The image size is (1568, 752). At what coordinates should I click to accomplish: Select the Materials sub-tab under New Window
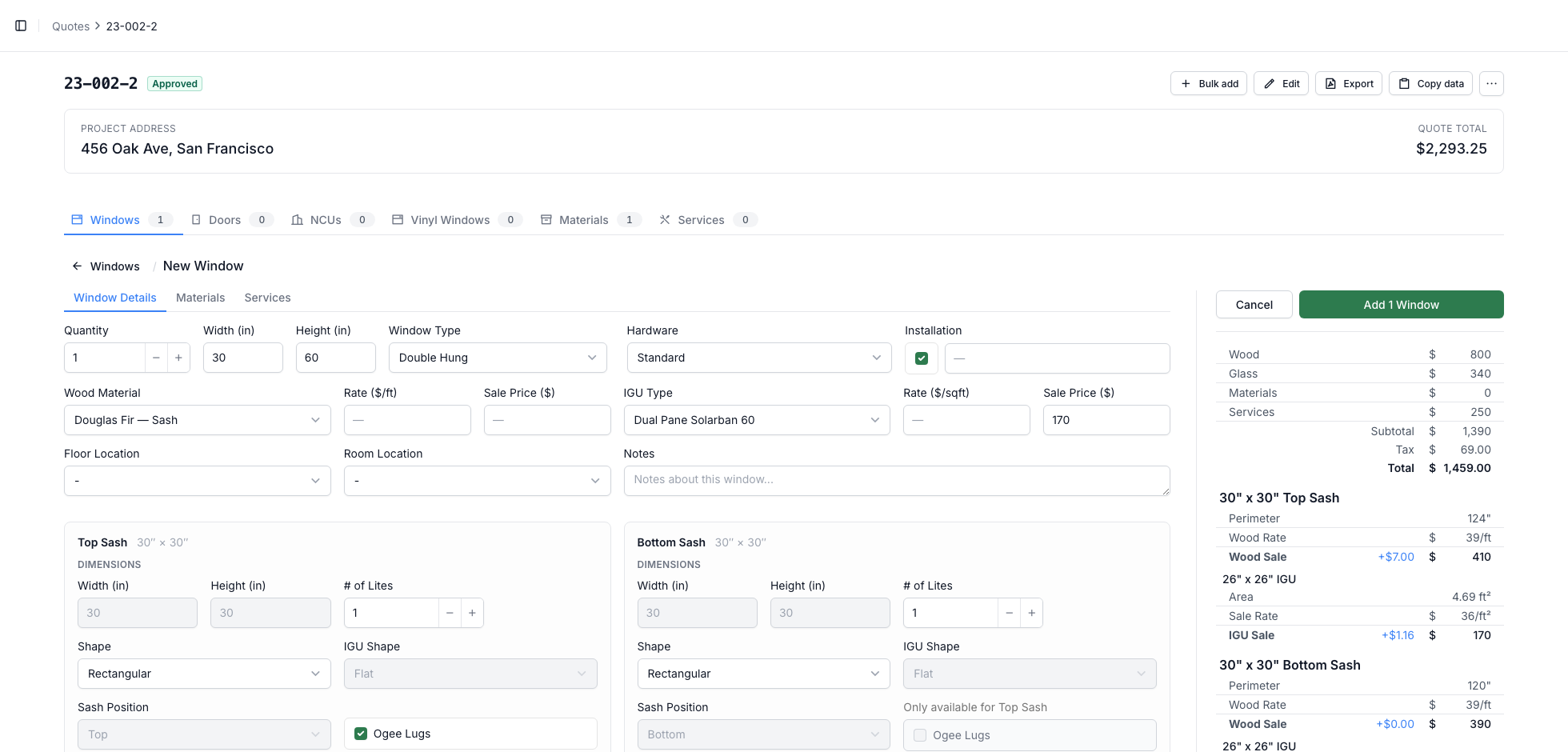(200, 298)
